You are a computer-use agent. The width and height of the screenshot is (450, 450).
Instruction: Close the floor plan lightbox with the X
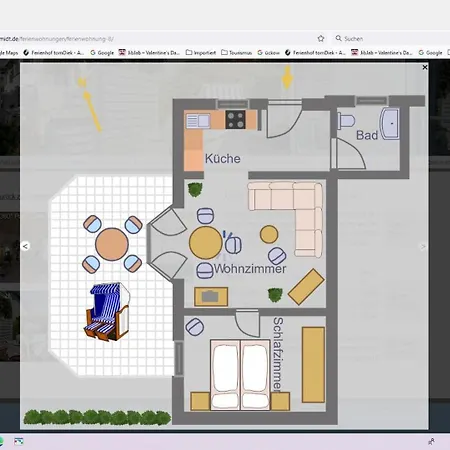click(425, 67)
